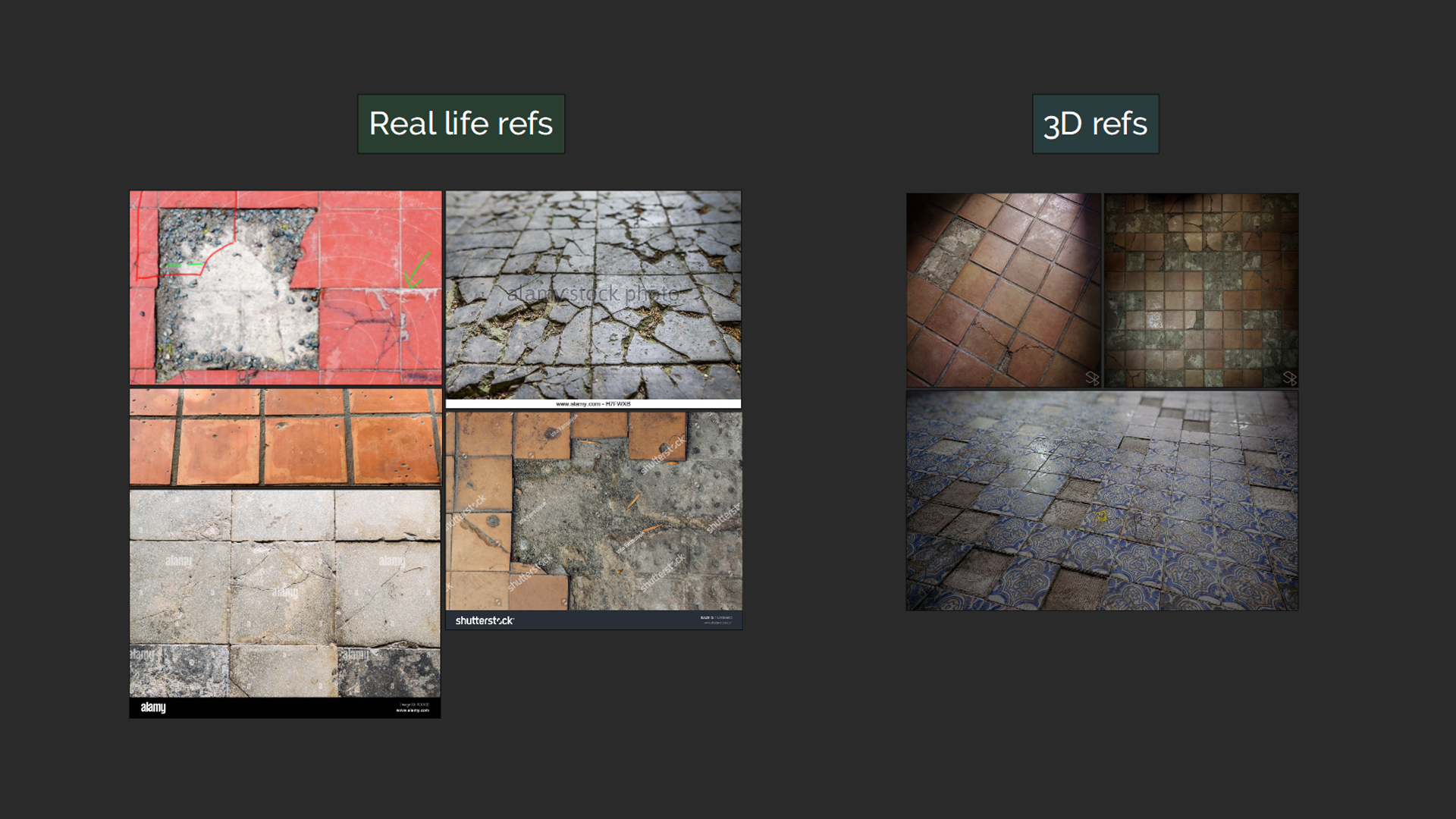Click the green arrow annotation on red image
Image resolution: width=1456 pixels, height=819 pixels.
click(184, 265)
